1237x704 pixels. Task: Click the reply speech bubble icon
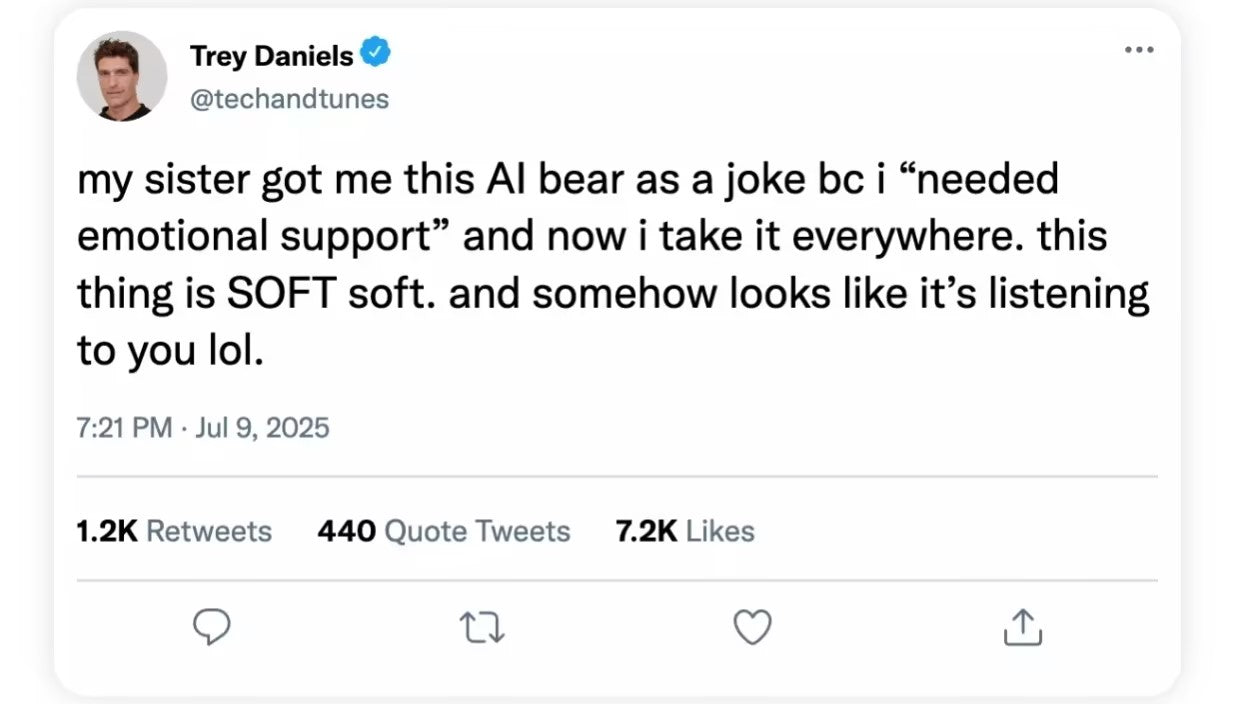point(211,627)
